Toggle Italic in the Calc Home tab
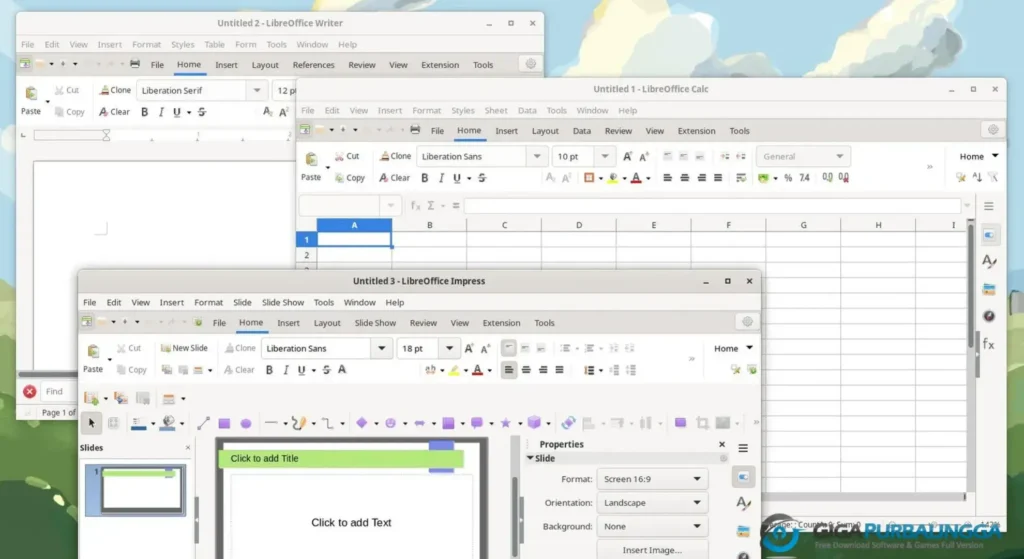This screenshot has height=559, width=1024. [441, 178]
